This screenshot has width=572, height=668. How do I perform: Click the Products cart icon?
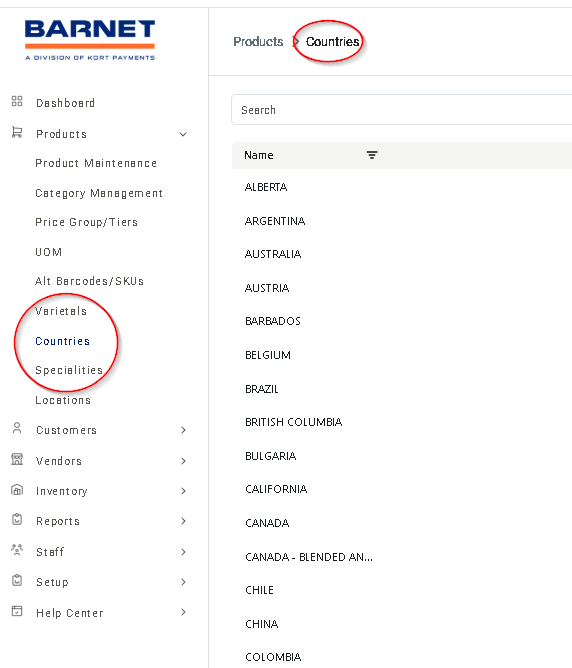point(17,132)
